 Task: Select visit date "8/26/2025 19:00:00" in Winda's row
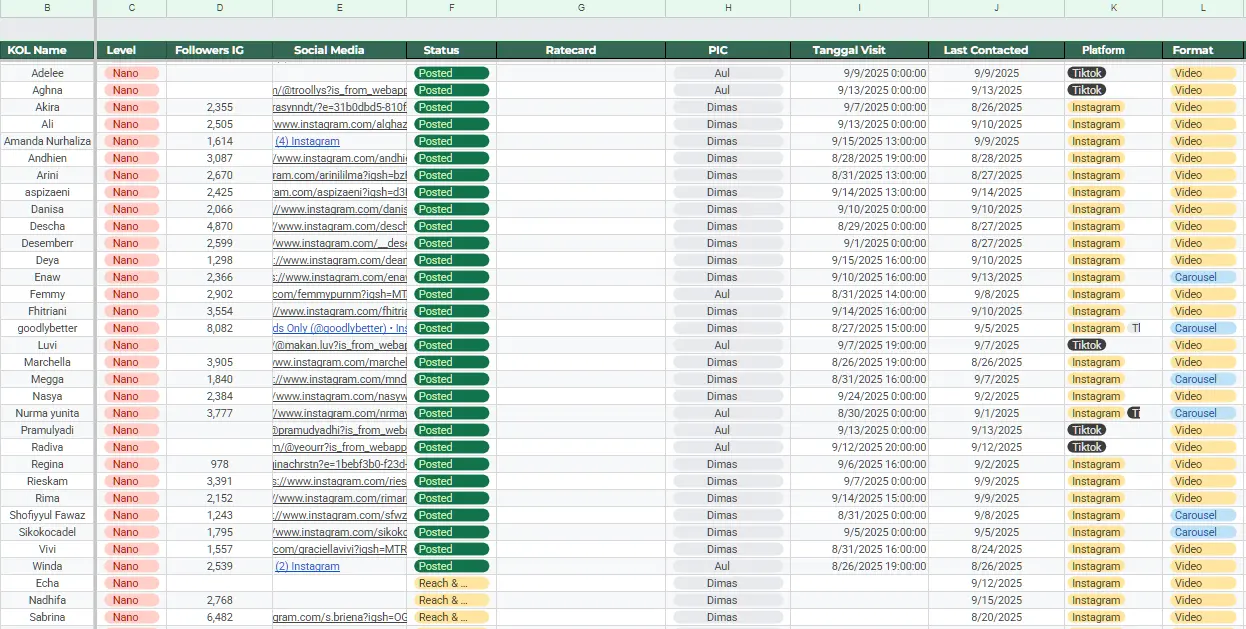pos(859,566)
